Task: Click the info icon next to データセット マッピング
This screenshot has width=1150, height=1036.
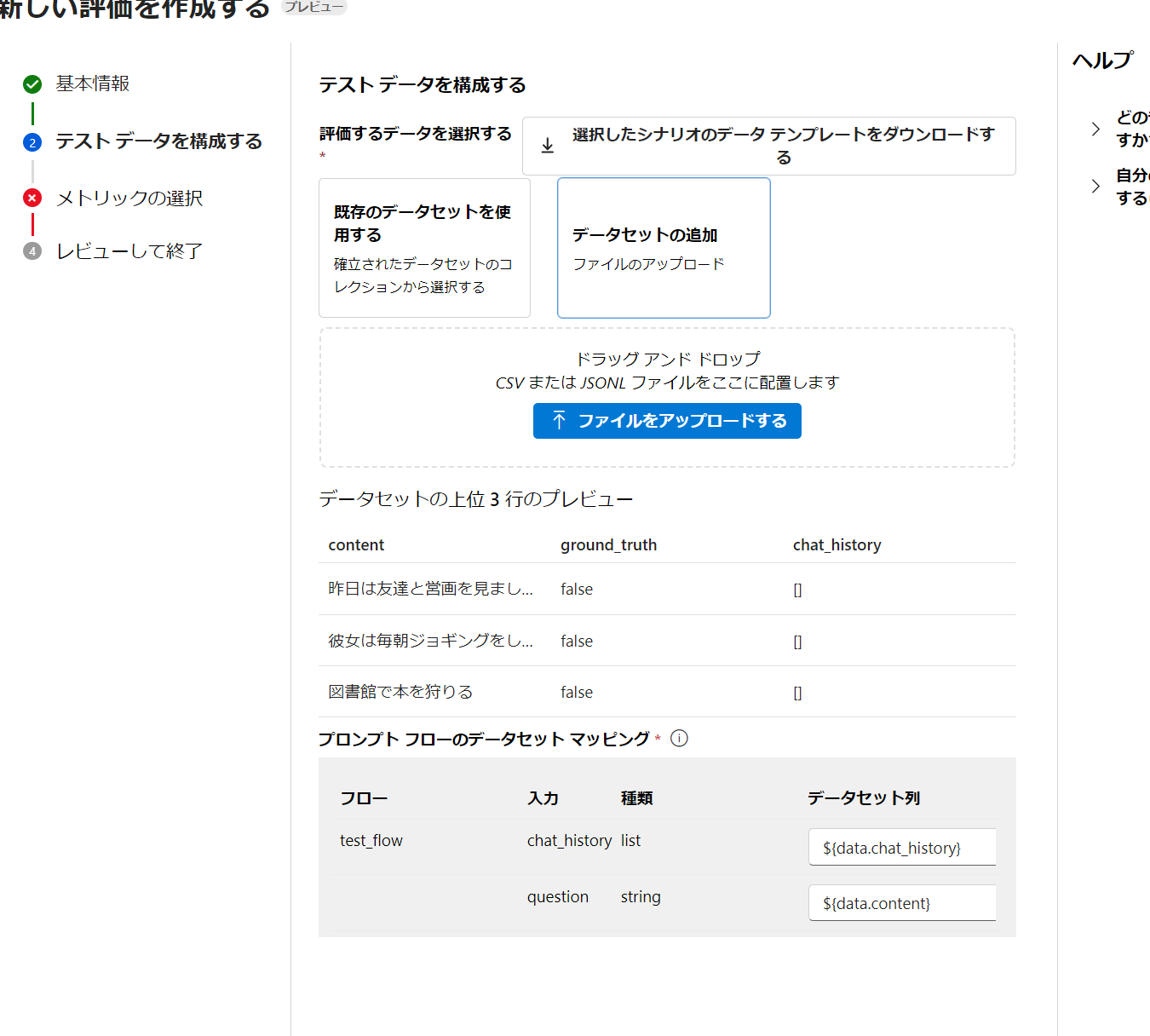Action: pos(679,739)
